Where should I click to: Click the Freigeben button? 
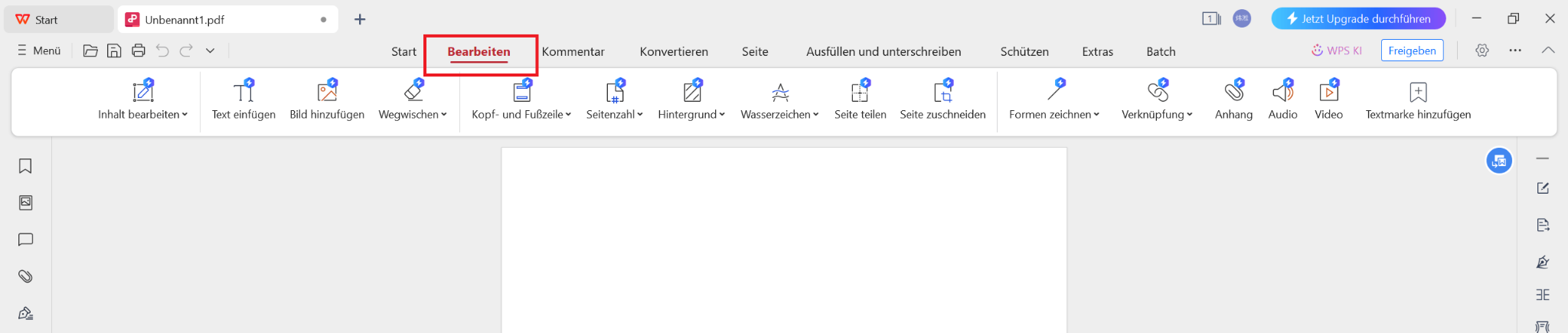(x=1412, y=51)
